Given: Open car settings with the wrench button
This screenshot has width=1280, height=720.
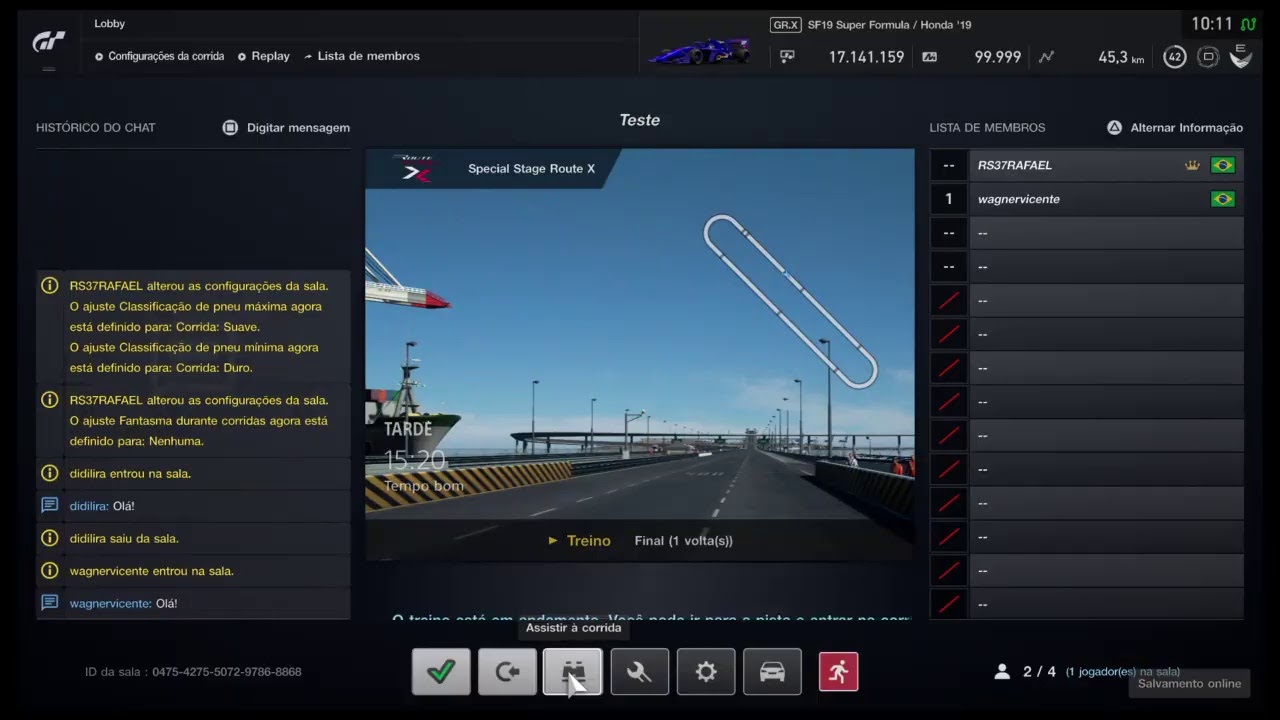Looking at the screenshot, I should (x=640, y=672).
